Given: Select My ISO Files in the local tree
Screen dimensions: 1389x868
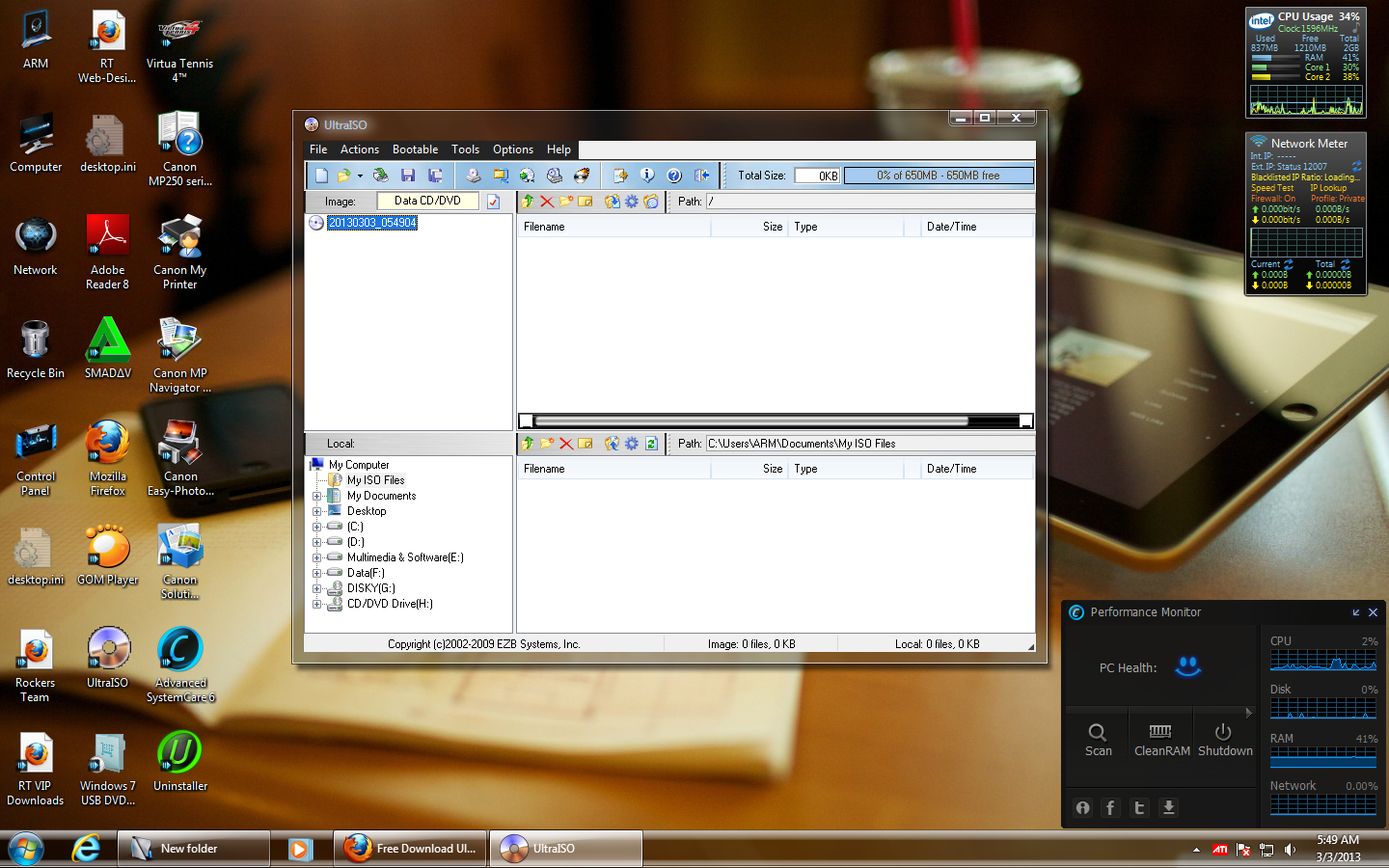Looking at the screenshot, I should [x=375, y=480].
